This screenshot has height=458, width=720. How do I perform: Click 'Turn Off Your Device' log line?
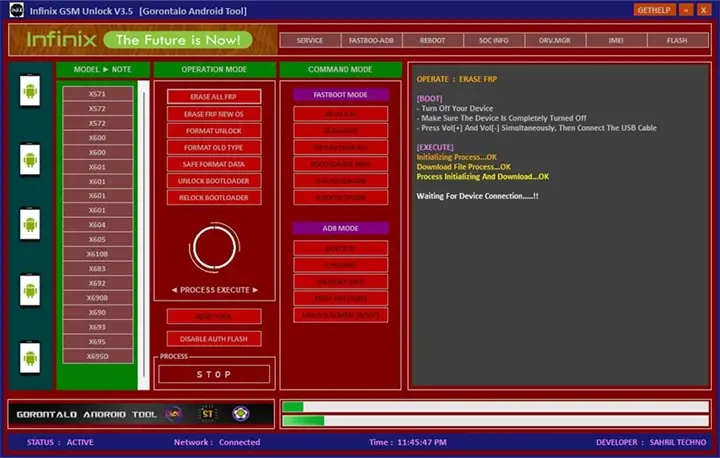click(x=457, y=108)
